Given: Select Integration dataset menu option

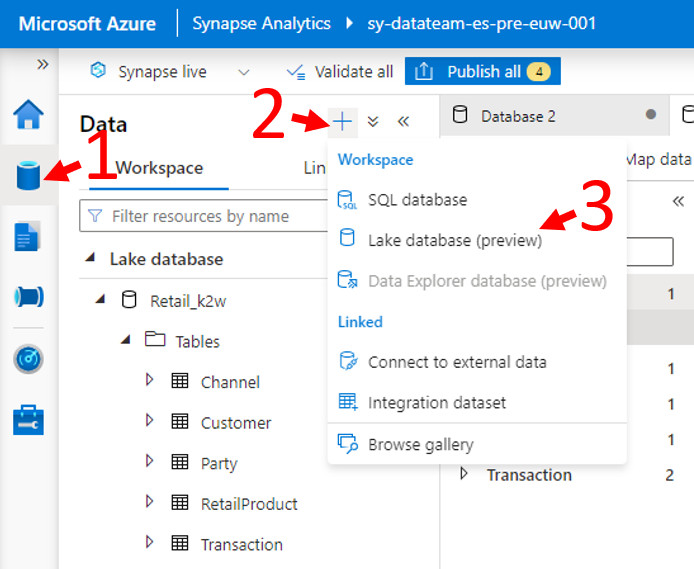Looking at the screenshot, I should [477, 403].
